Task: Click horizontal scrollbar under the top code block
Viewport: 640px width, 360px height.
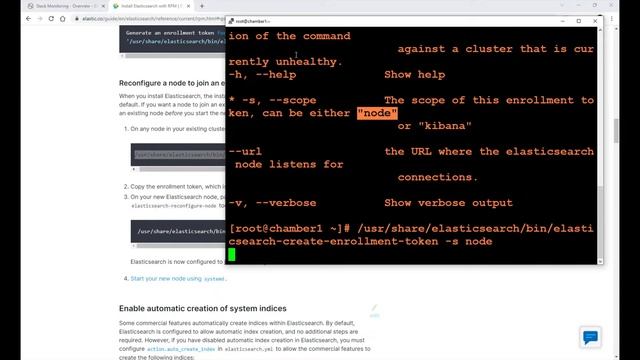Action: point(176,56)
